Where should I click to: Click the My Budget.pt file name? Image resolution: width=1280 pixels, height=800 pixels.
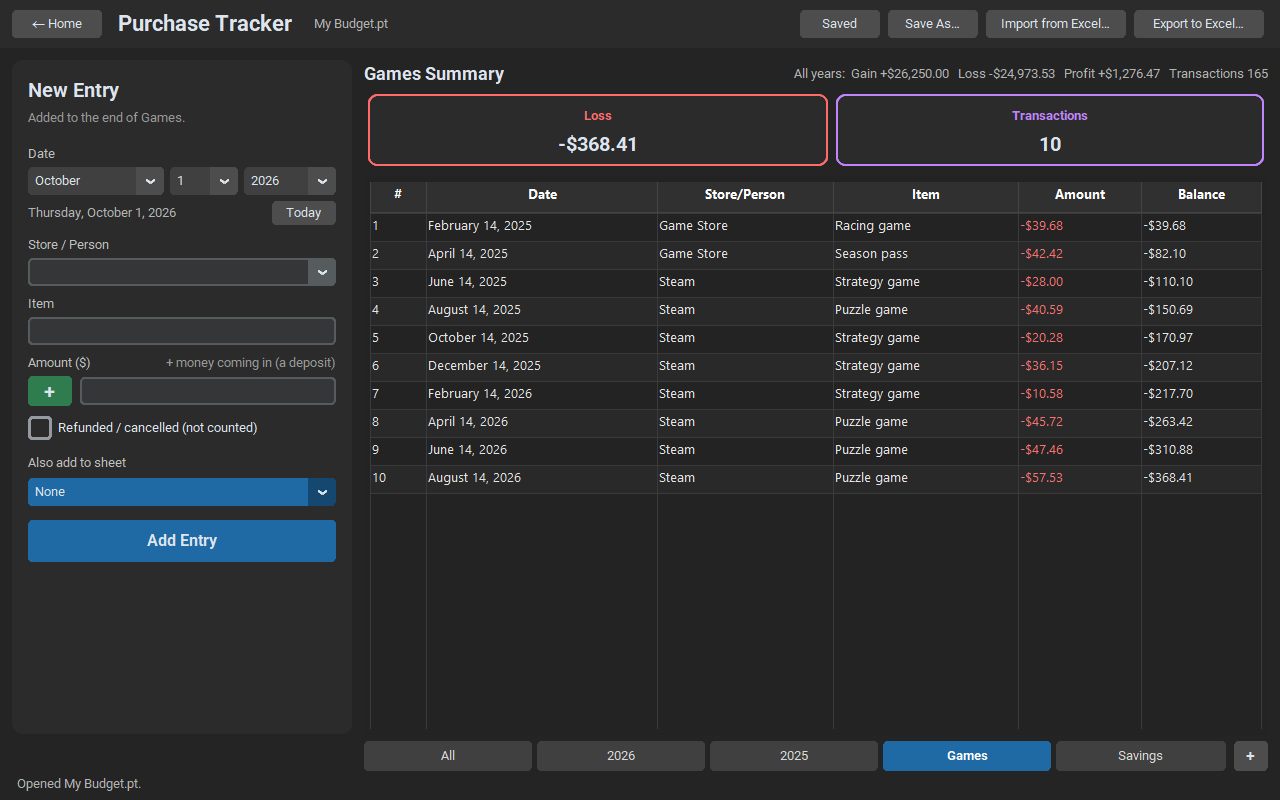(x=351, y=24)
